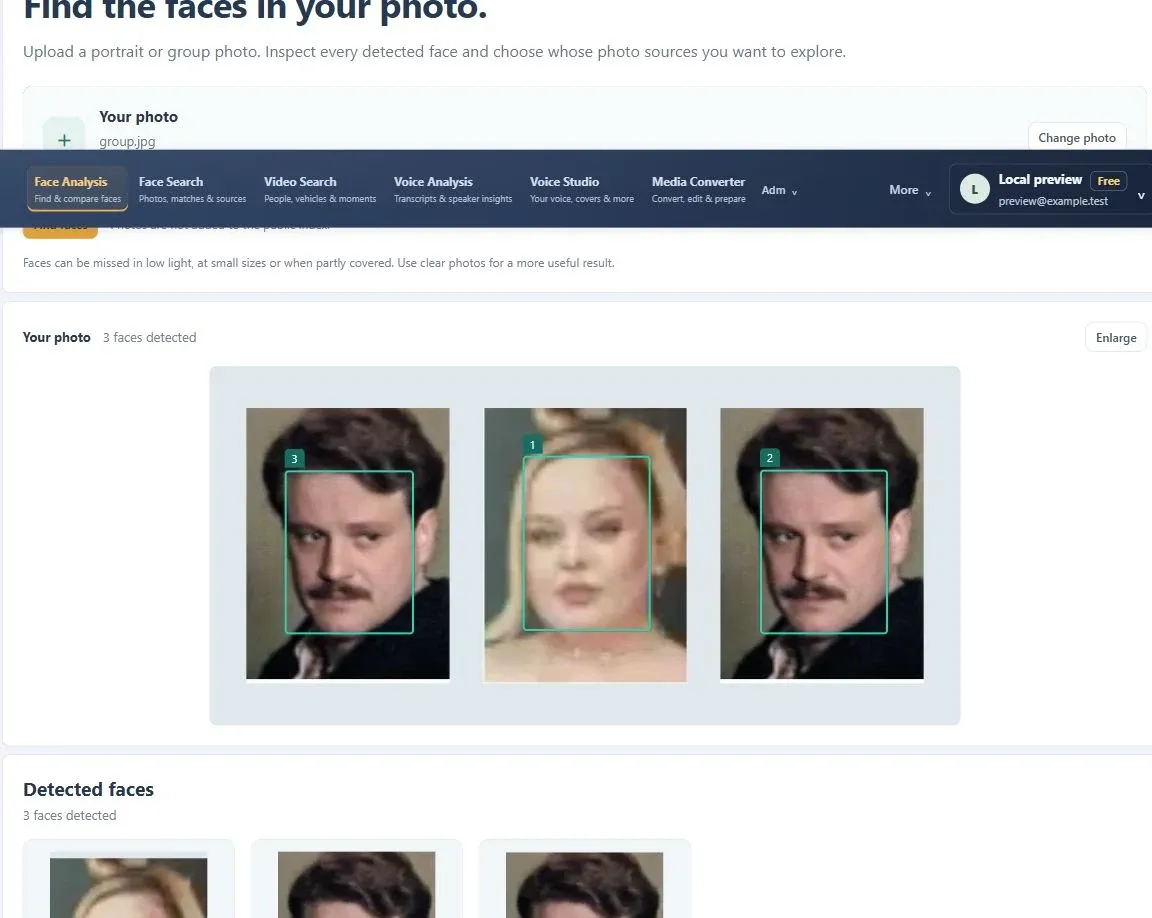The image size is (1152, 918).
Task: Select face box number 2
Action: click(824, 552)
